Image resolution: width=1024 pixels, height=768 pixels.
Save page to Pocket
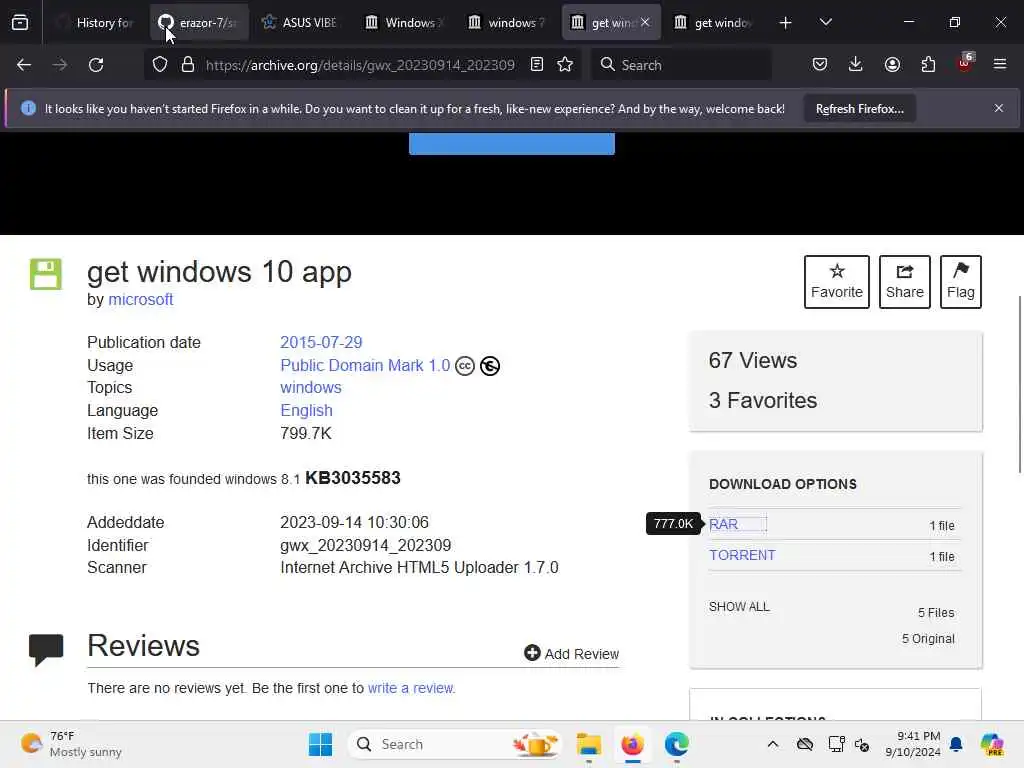pyautogui.click(x=820, y=65)
